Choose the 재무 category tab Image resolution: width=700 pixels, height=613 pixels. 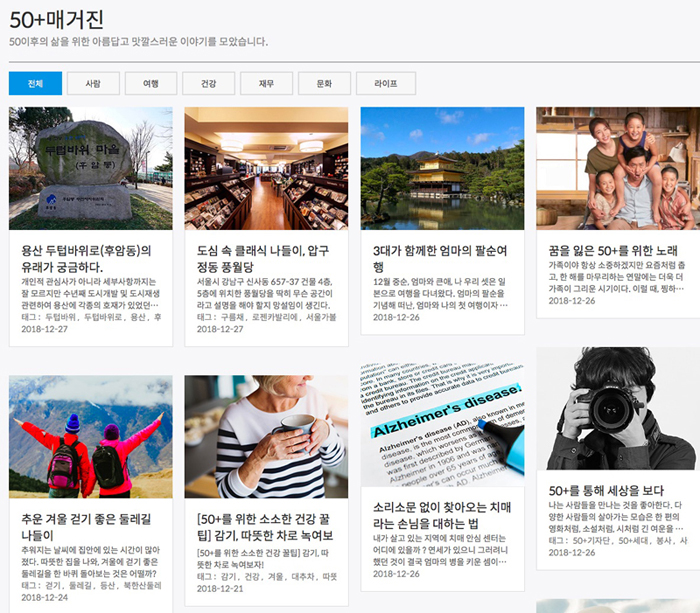[x=266, y=83]
